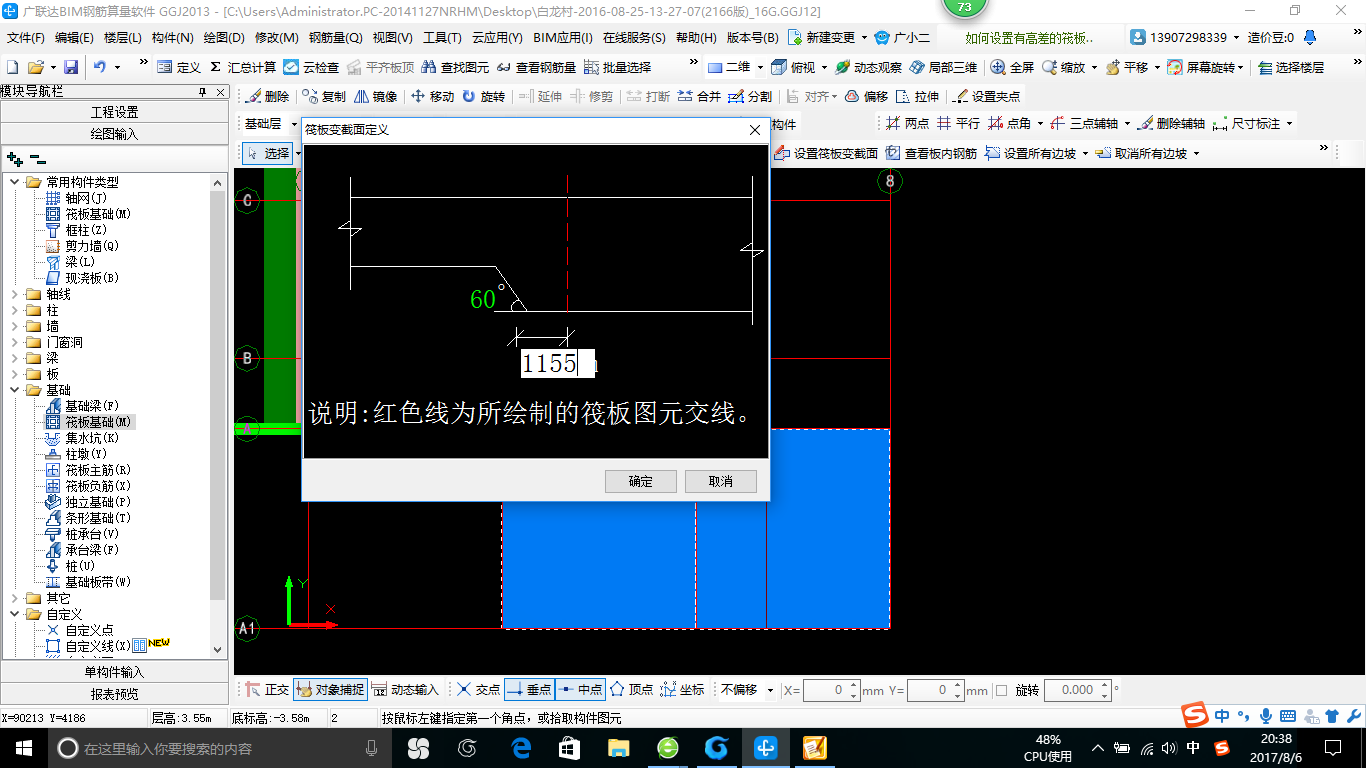Click 设置夹点 set grip tool
This screenshot has height=768, width=1366.
click(x=986, y=97)
